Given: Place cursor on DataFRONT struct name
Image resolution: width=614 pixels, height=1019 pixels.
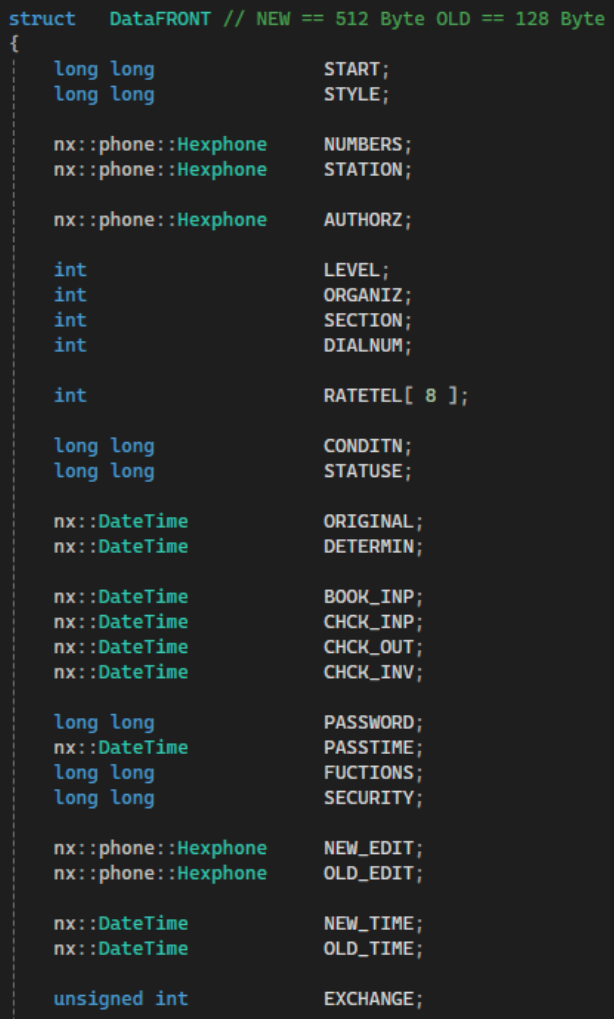Looking at the screenshot, I should pyautogui.click(x=153, y=19).
